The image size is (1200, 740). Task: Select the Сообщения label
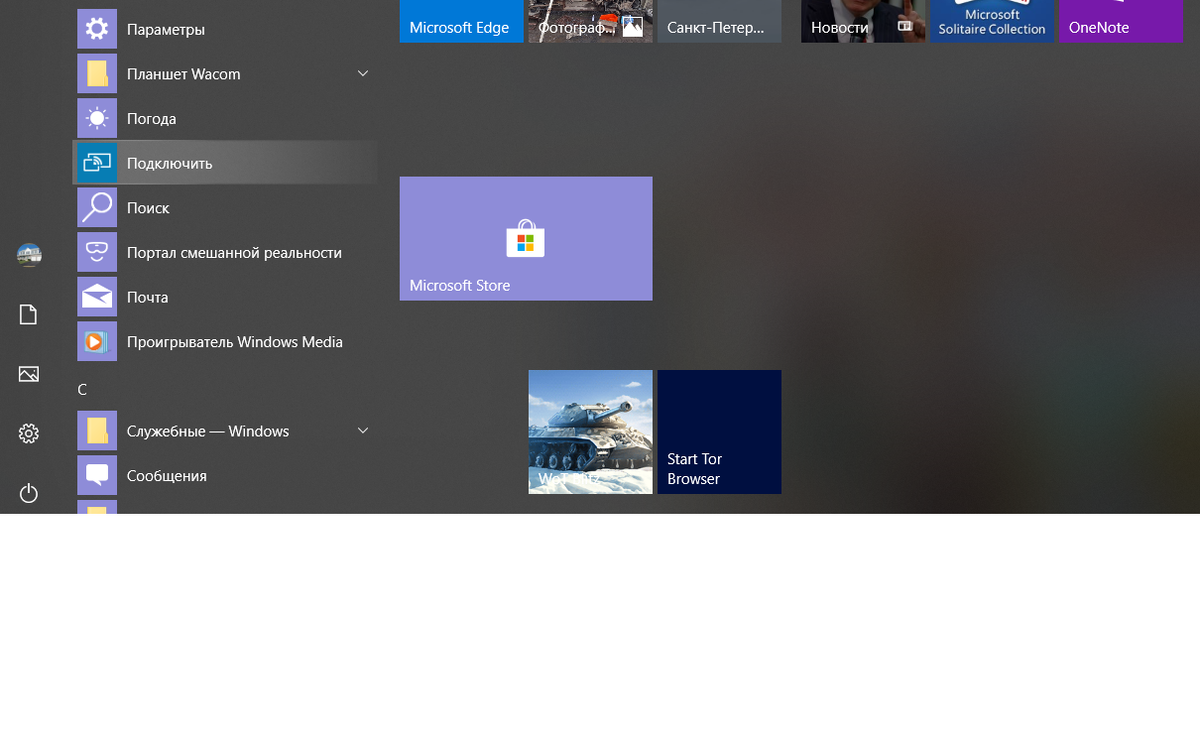tap(167, 476)
